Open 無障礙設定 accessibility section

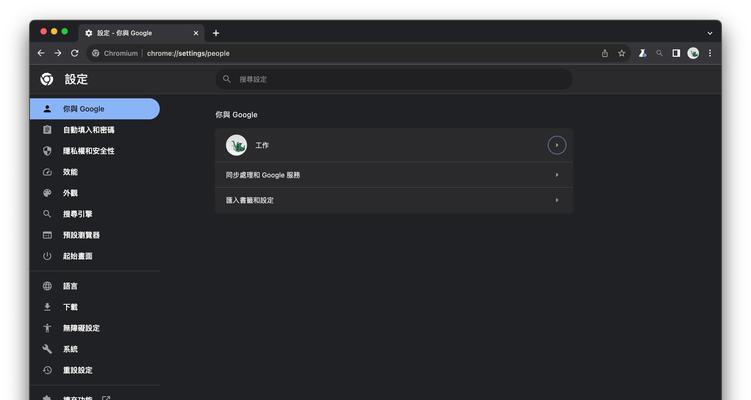click(x=95, y=328)
